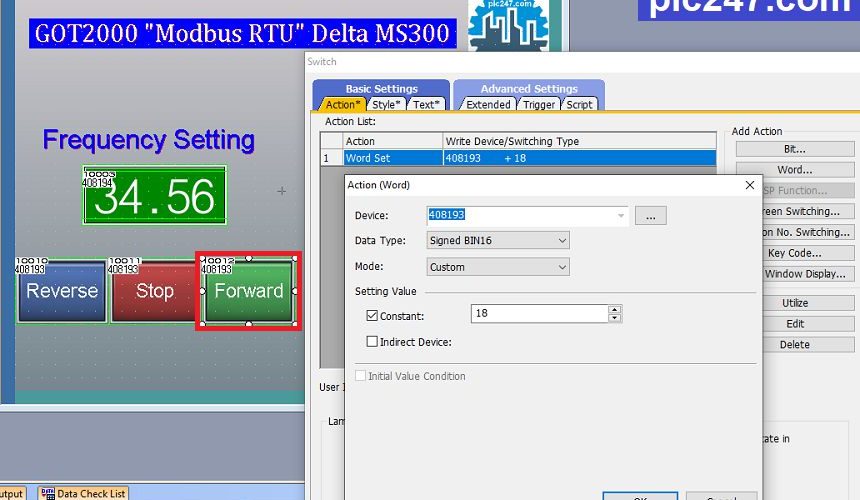Select the GOT2000 Modbus RTU title text
The width and height of the screenshot is (860, 500).
click(242, 33)
